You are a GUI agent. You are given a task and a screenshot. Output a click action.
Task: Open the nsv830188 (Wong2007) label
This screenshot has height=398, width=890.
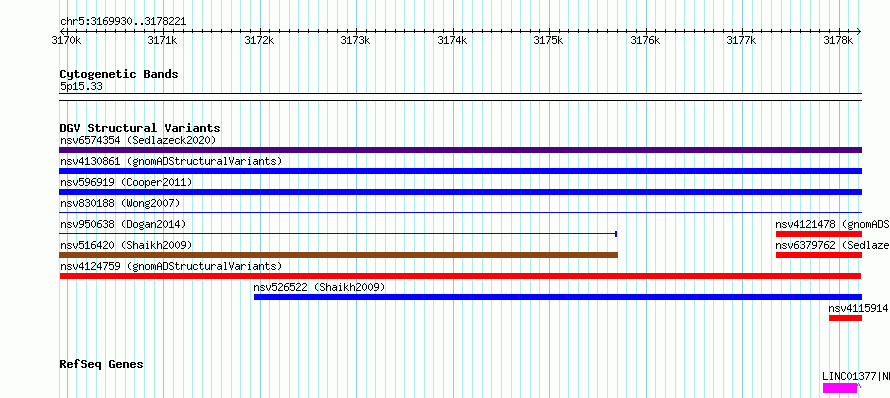point(120,203)
